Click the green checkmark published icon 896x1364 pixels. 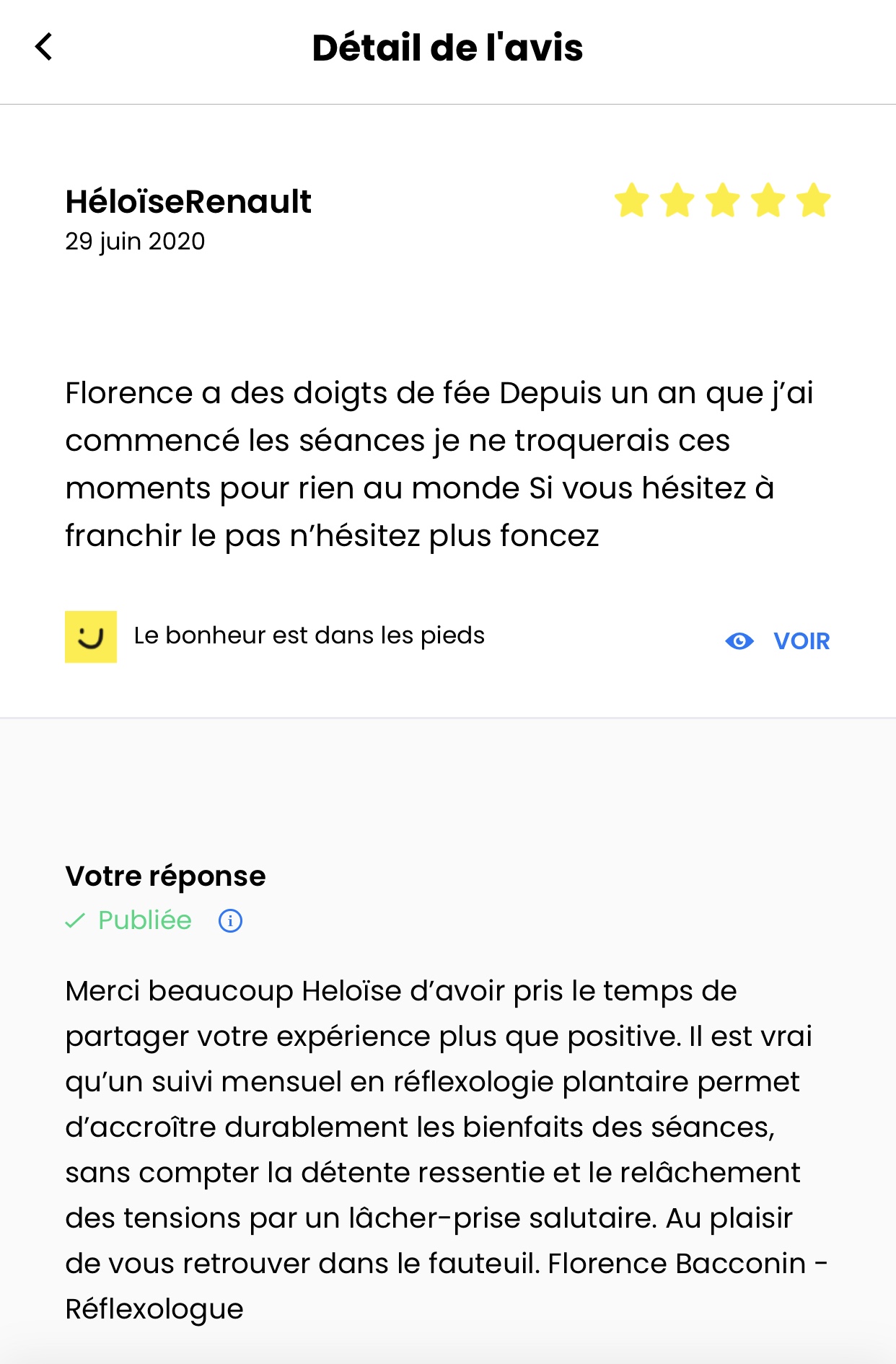point(75,921)
